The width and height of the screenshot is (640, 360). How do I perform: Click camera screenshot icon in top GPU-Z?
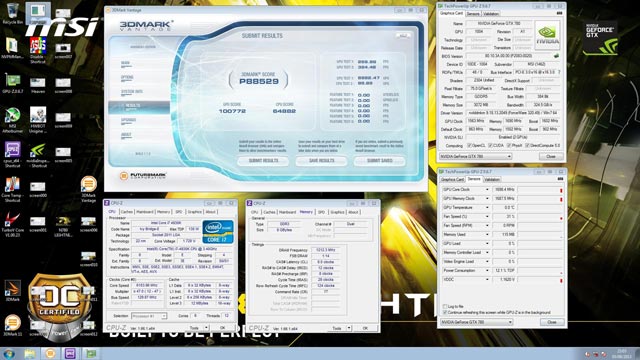(x=559, y=13)
